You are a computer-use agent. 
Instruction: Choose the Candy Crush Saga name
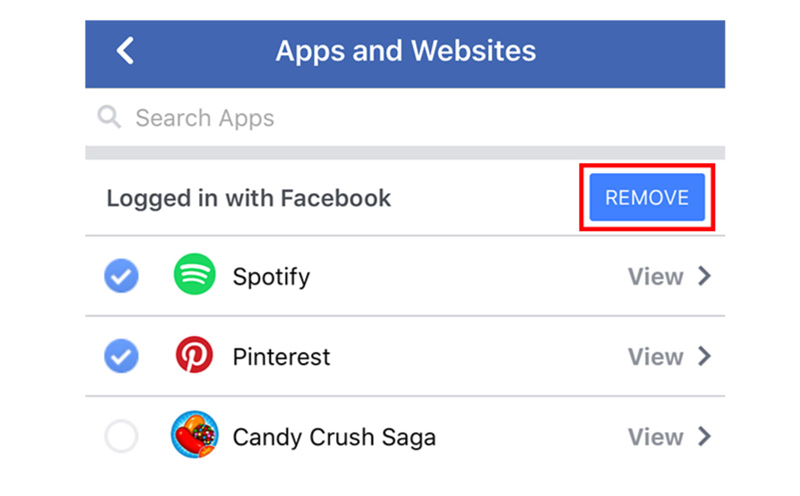pos(334,437)
